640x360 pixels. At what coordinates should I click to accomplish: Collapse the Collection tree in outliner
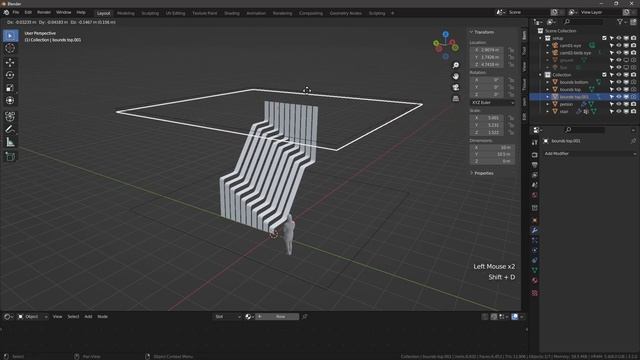[x=540, y=75]
